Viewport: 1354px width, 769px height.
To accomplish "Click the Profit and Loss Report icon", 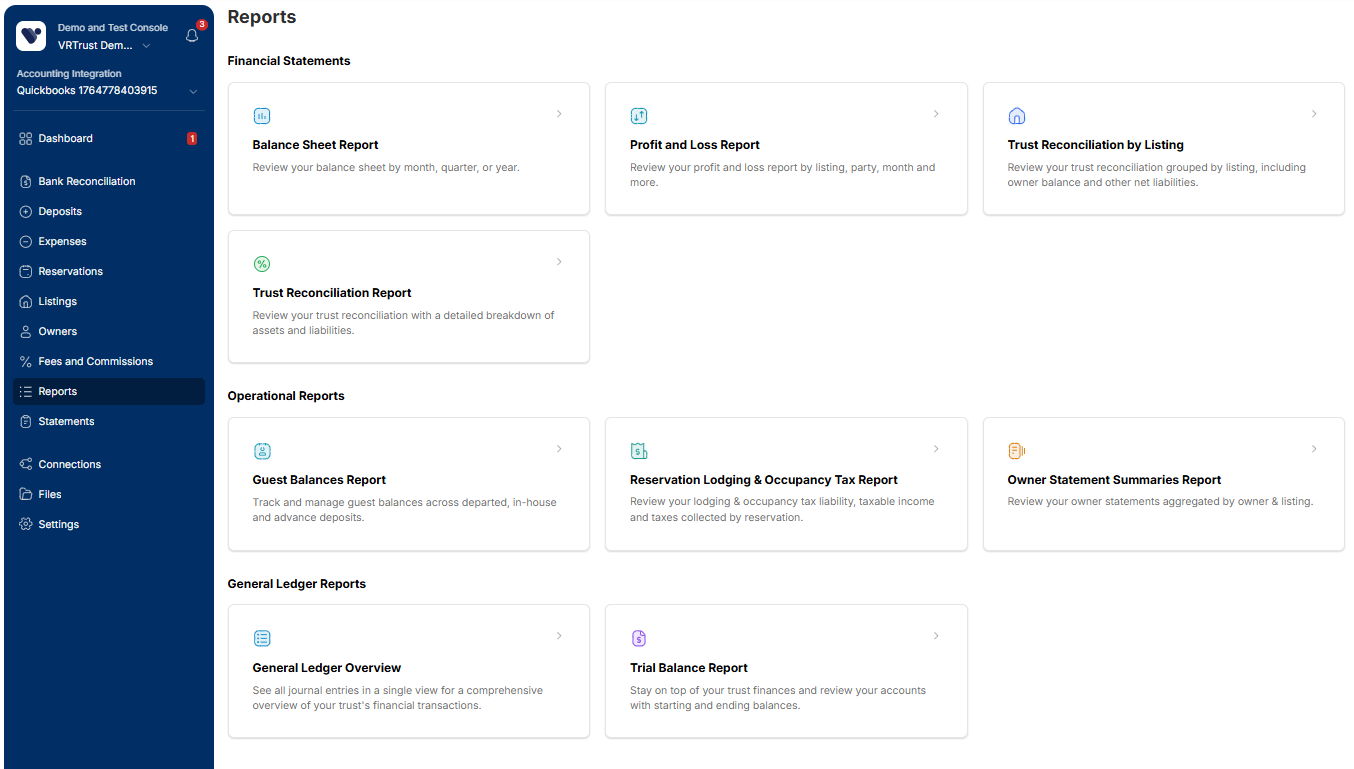I will coord(639,116).
